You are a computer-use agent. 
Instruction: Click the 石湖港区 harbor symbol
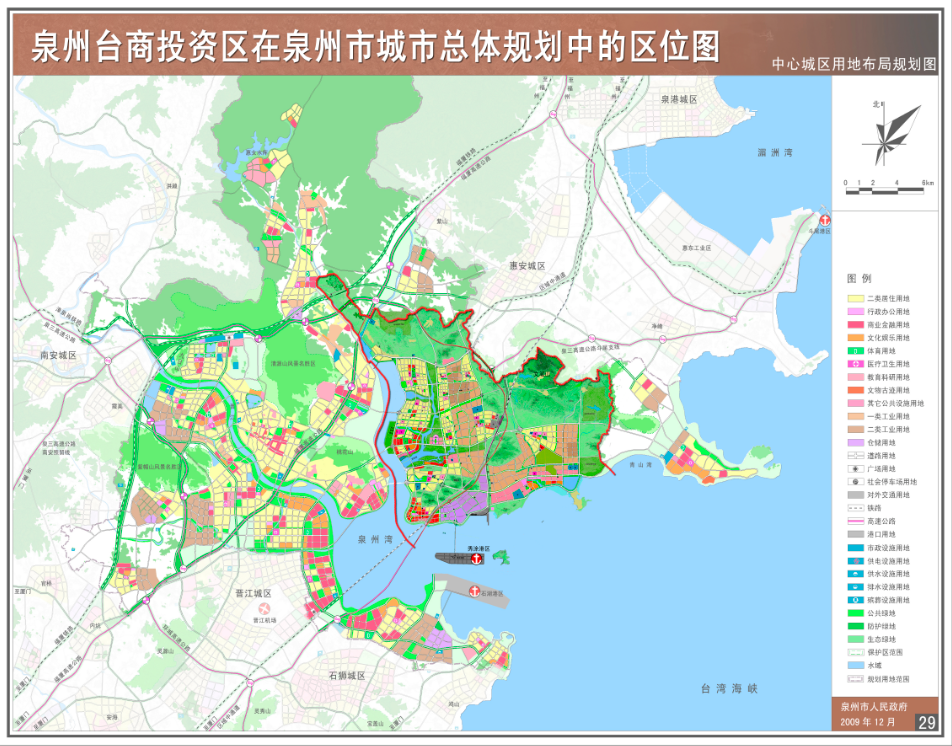tap(474, 591)
